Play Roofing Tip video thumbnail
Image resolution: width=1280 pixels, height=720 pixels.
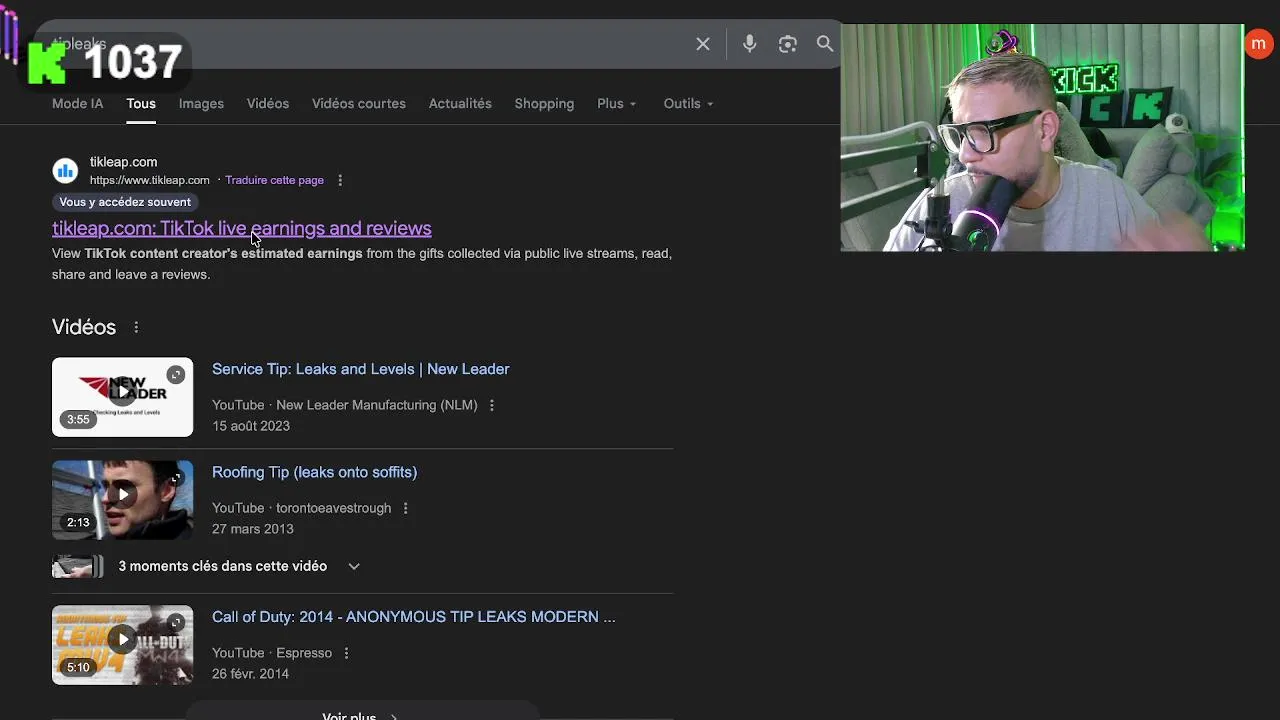pyautogui.click(x=122, y=500)
